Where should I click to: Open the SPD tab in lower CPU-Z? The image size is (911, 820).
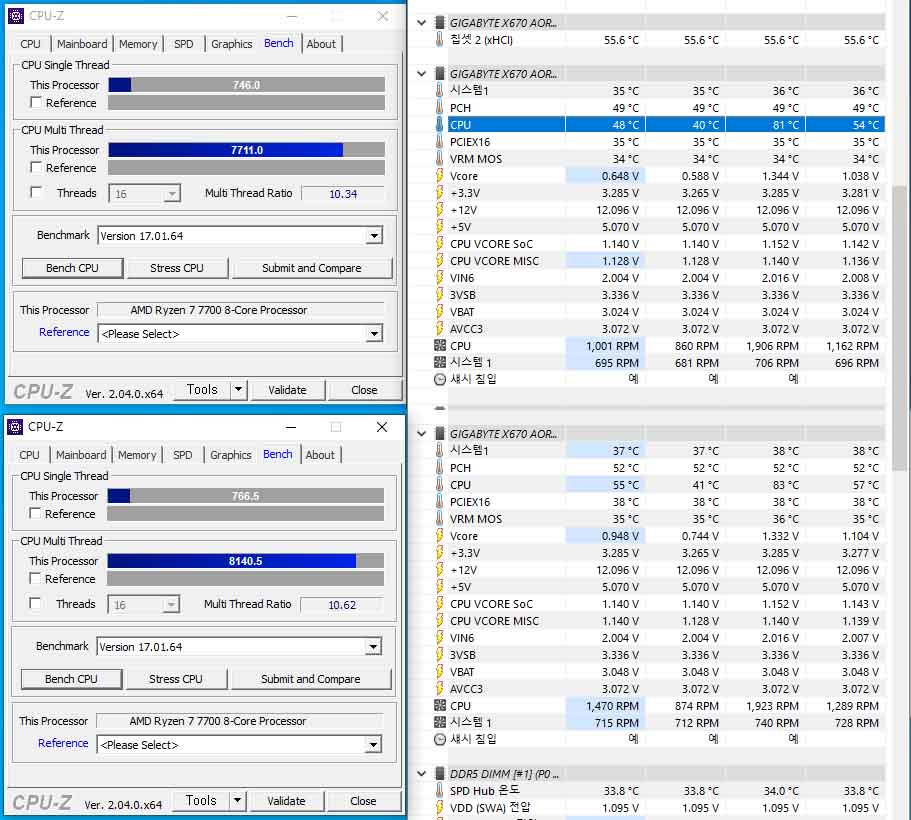182,454
